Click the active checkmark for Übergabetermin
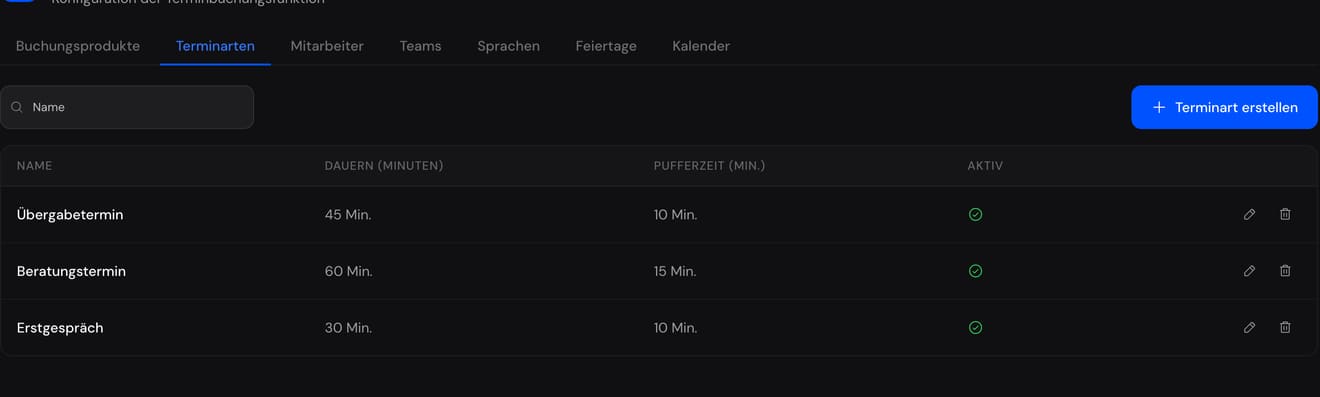This screenshot has height=397, width=1320. click(x=976, y=214)
